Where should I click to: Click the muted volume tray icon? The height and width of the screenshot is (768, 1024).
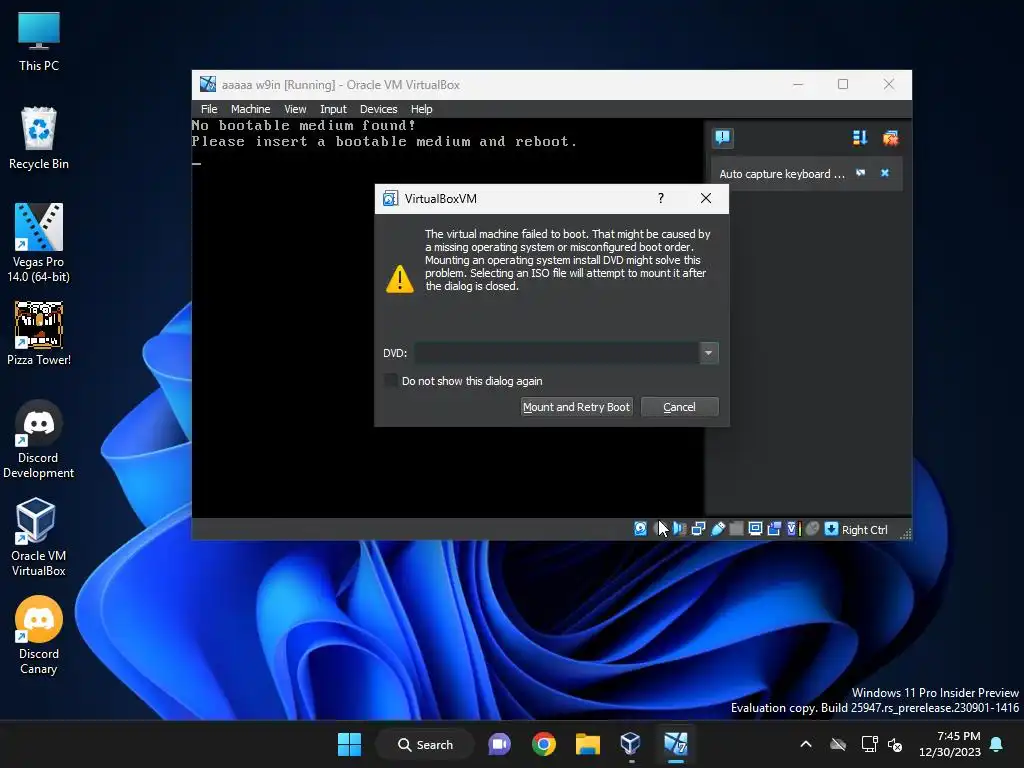coord(895,744)
